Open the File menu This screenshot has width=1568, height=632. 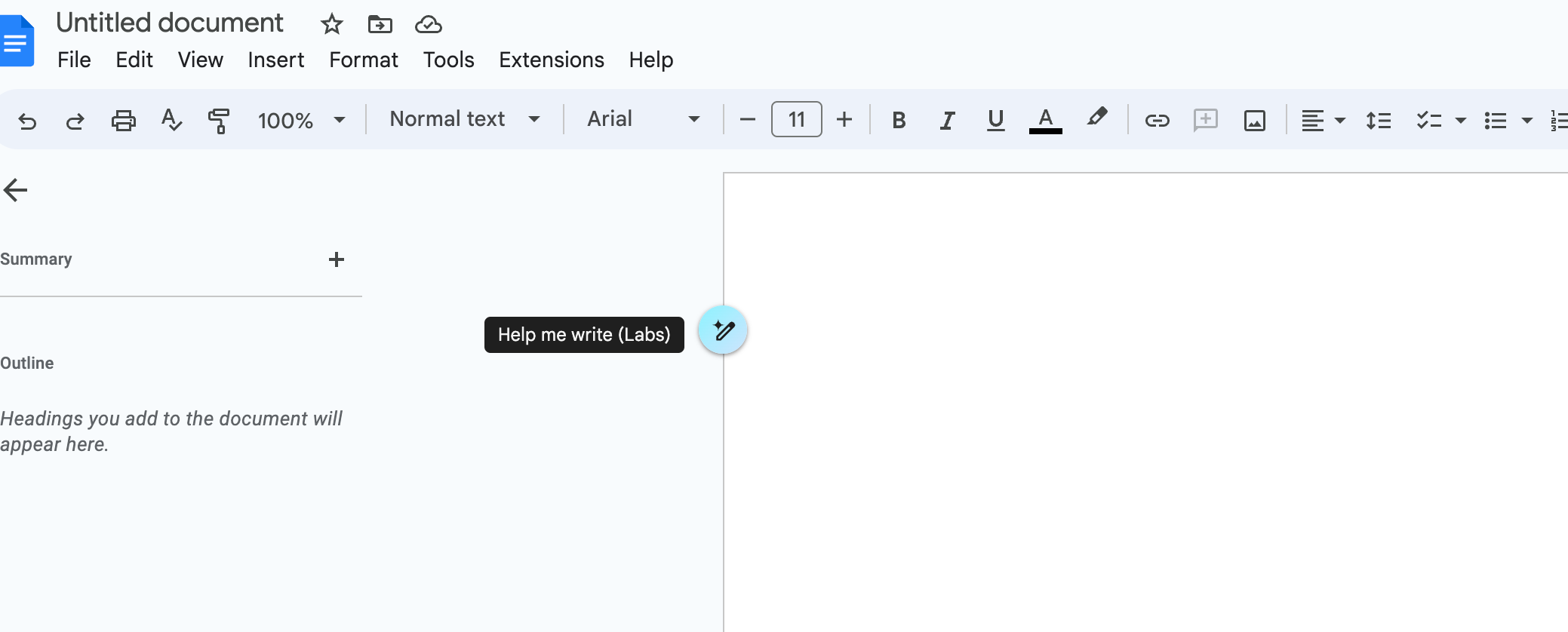pyautogui.click(x=74, y=60)
